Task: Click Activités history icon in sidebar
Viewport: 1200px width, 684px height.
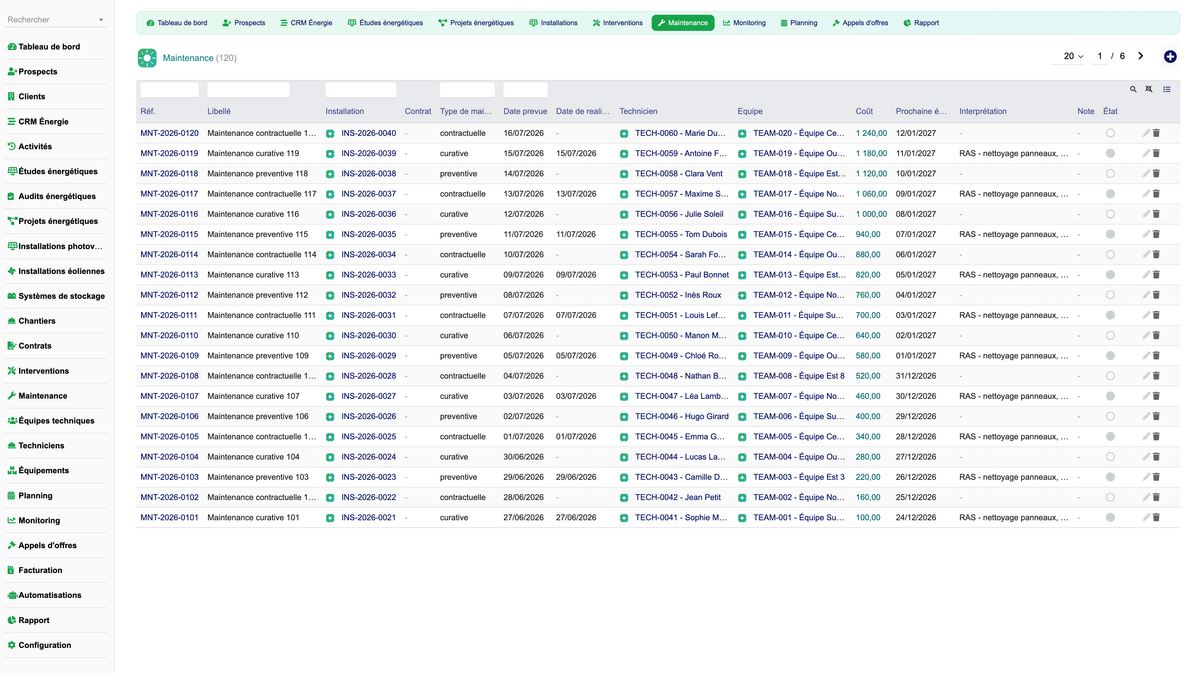Action: click(12, 146)
